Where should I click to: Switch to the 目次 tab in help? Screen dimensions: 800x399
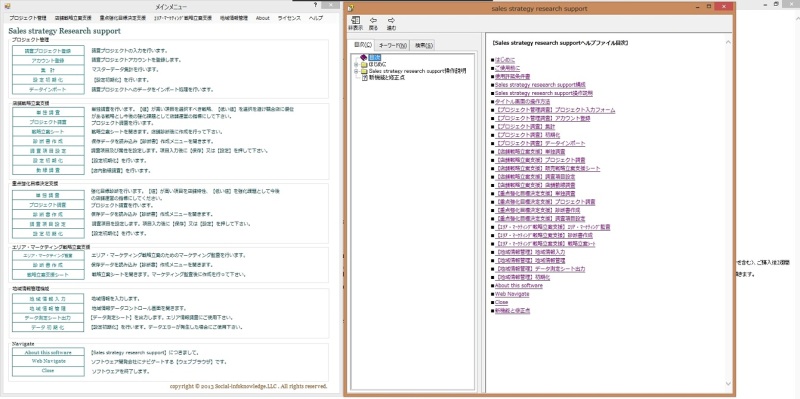363,45
